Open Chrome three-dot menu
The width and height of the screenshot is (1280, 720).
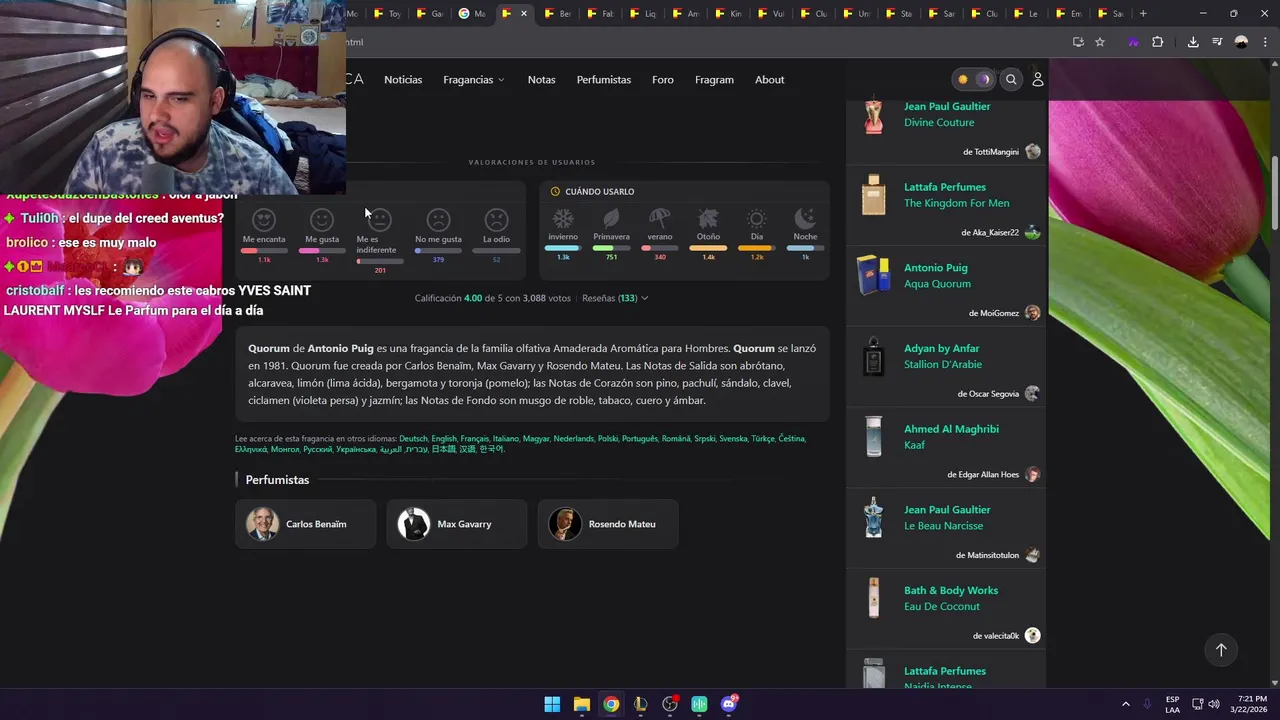pos(1263,42)
